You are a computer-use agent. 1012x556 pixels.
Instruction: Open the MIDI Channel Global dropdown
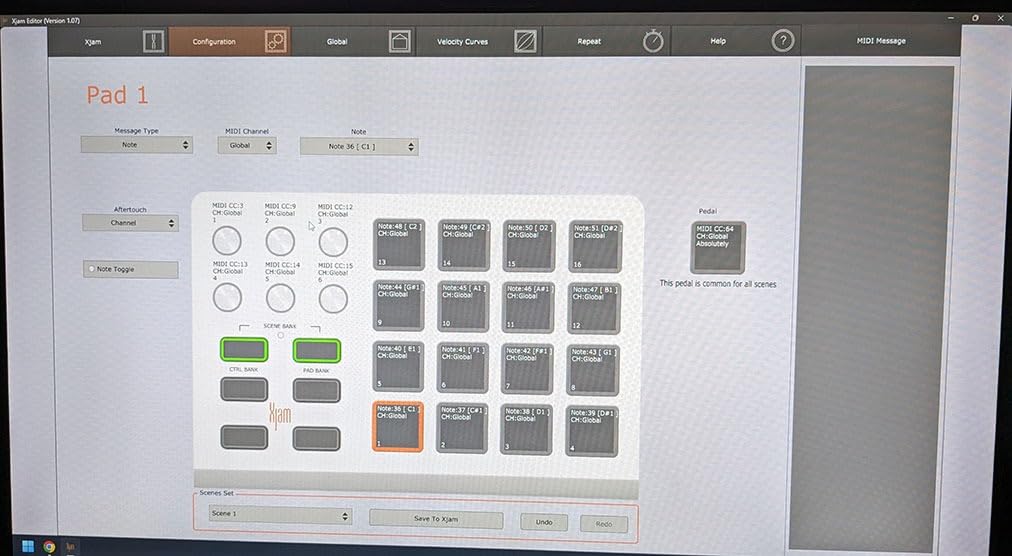(247, 145)
